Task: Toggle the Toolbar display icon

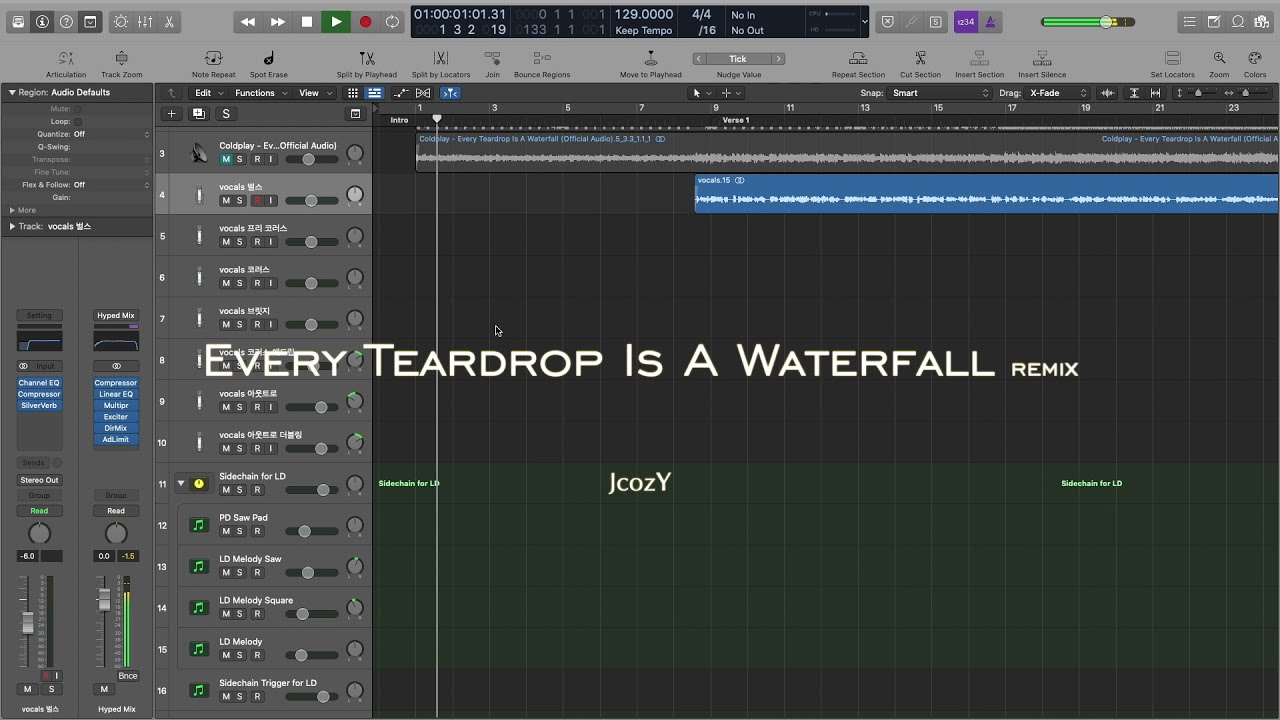Action: 90,22
